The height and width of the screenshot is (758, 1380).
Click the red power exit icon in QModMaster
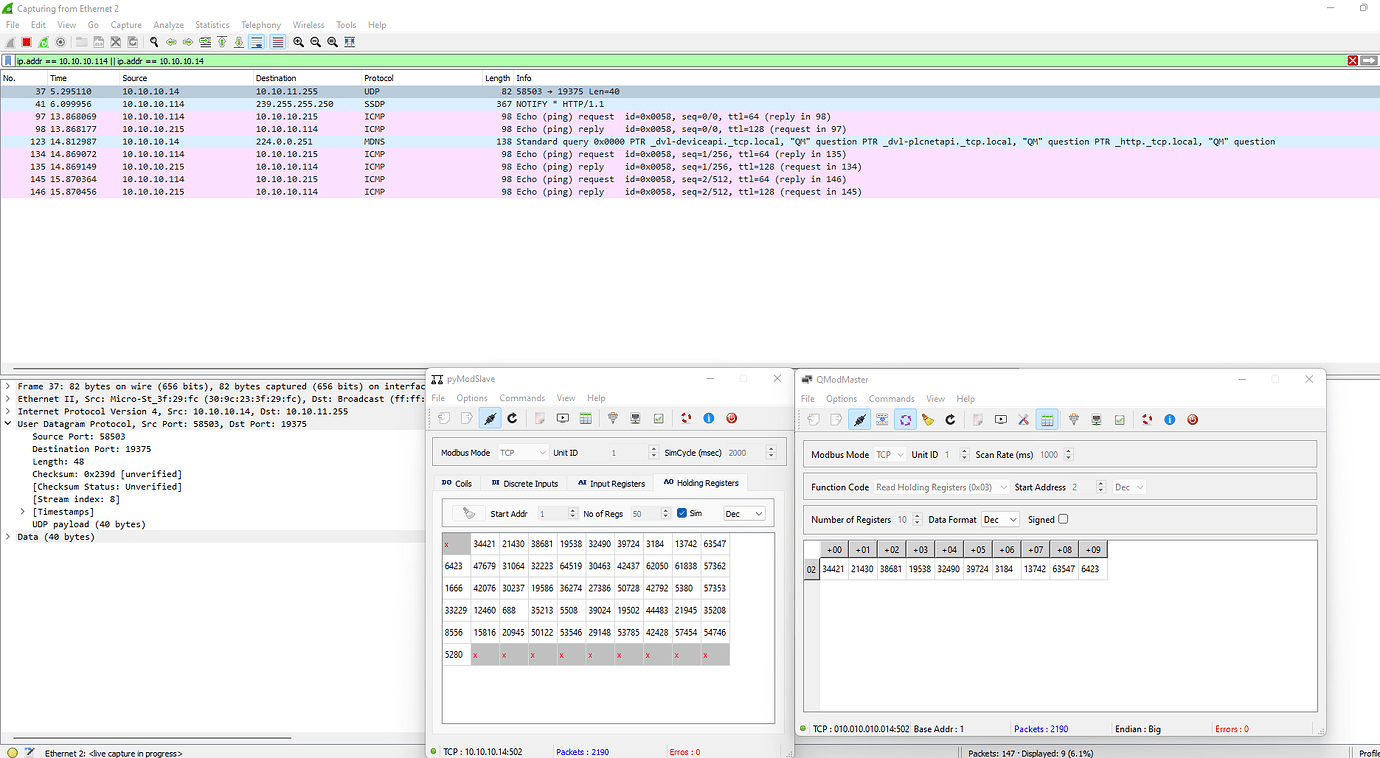click(x=1192, y=419)
